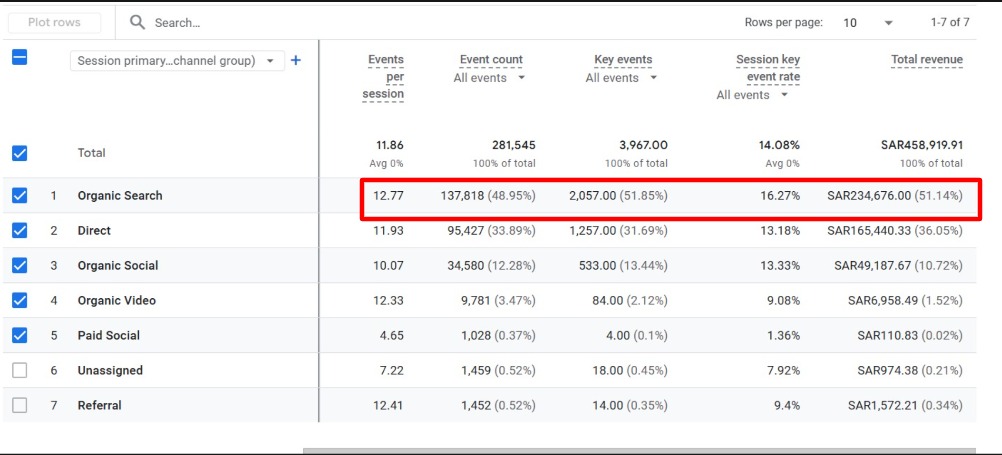Click the search magnifier icon
Image resolution: width=1002 pixels, height=455 pixels.
point(138,22)
